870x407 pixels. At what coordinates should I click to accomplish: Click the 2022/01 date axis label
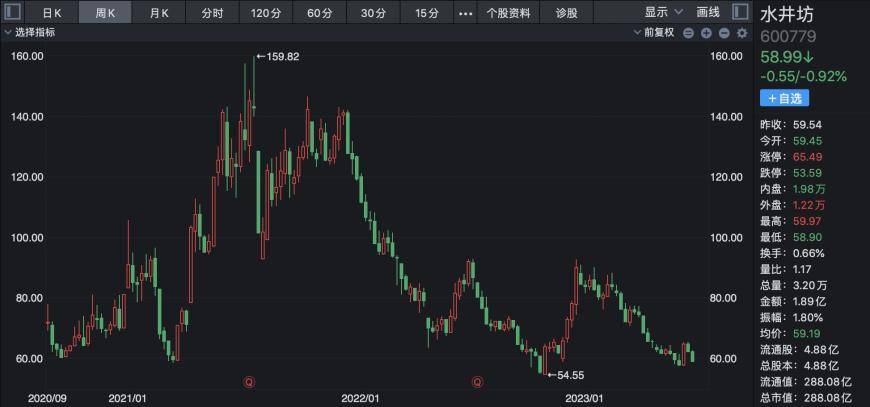[x=361, y=399]
